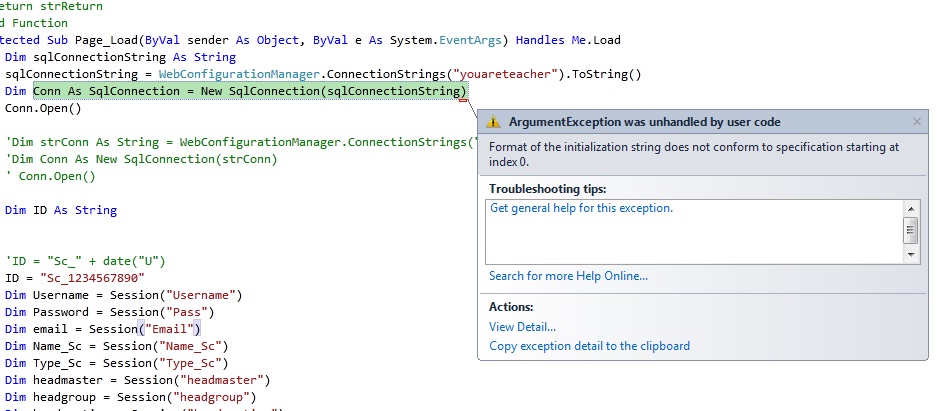Click the 'Dim Name_Sc' line

pyautogui.click(x=117, y=346)
